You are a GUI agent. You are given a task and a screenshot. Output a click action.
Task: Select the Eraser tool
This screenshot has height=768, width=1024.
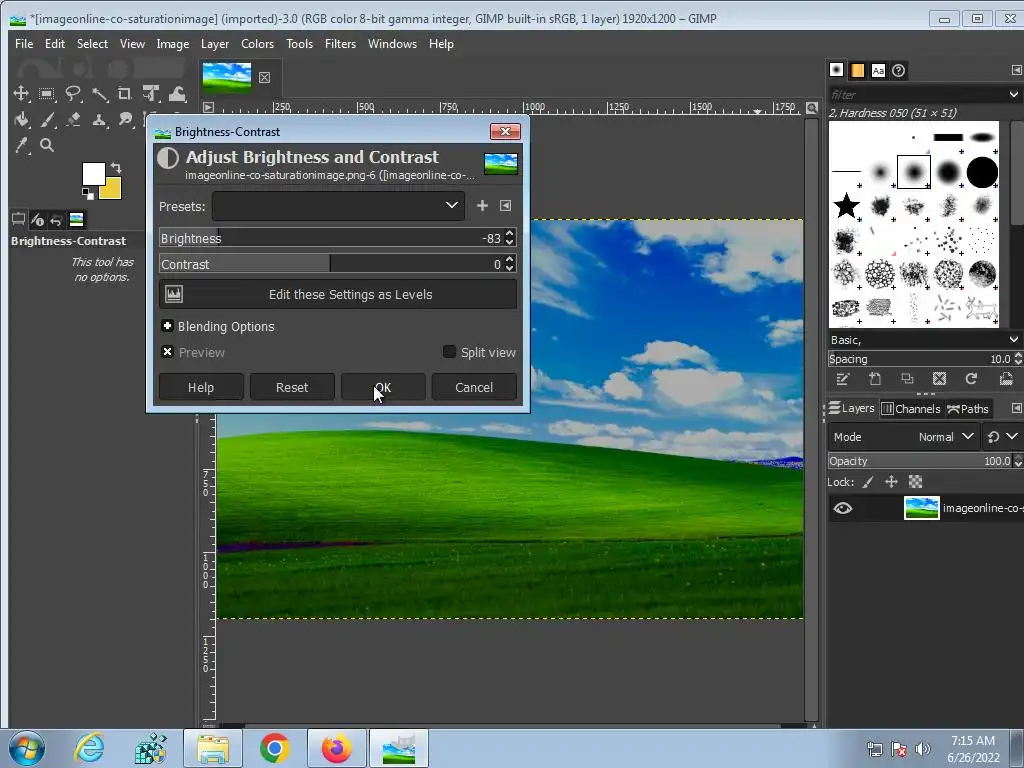73,120
